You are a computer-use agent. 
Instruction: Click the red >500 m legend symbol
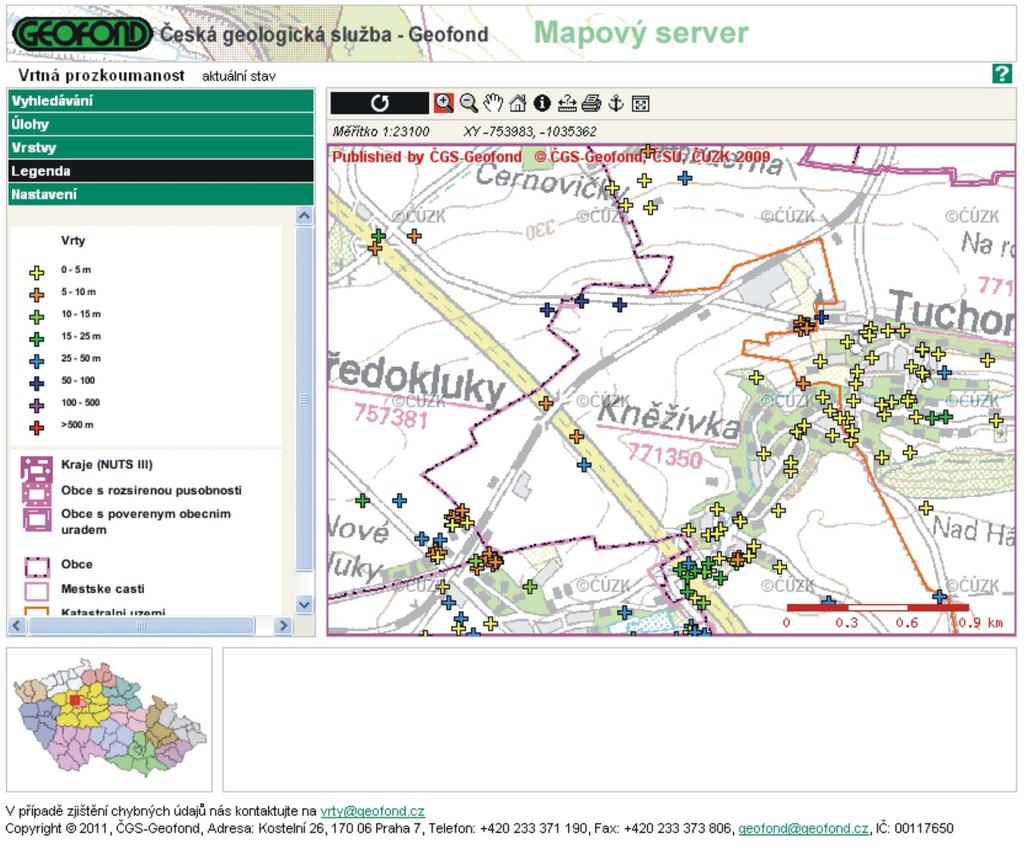(x=37, y=428)
